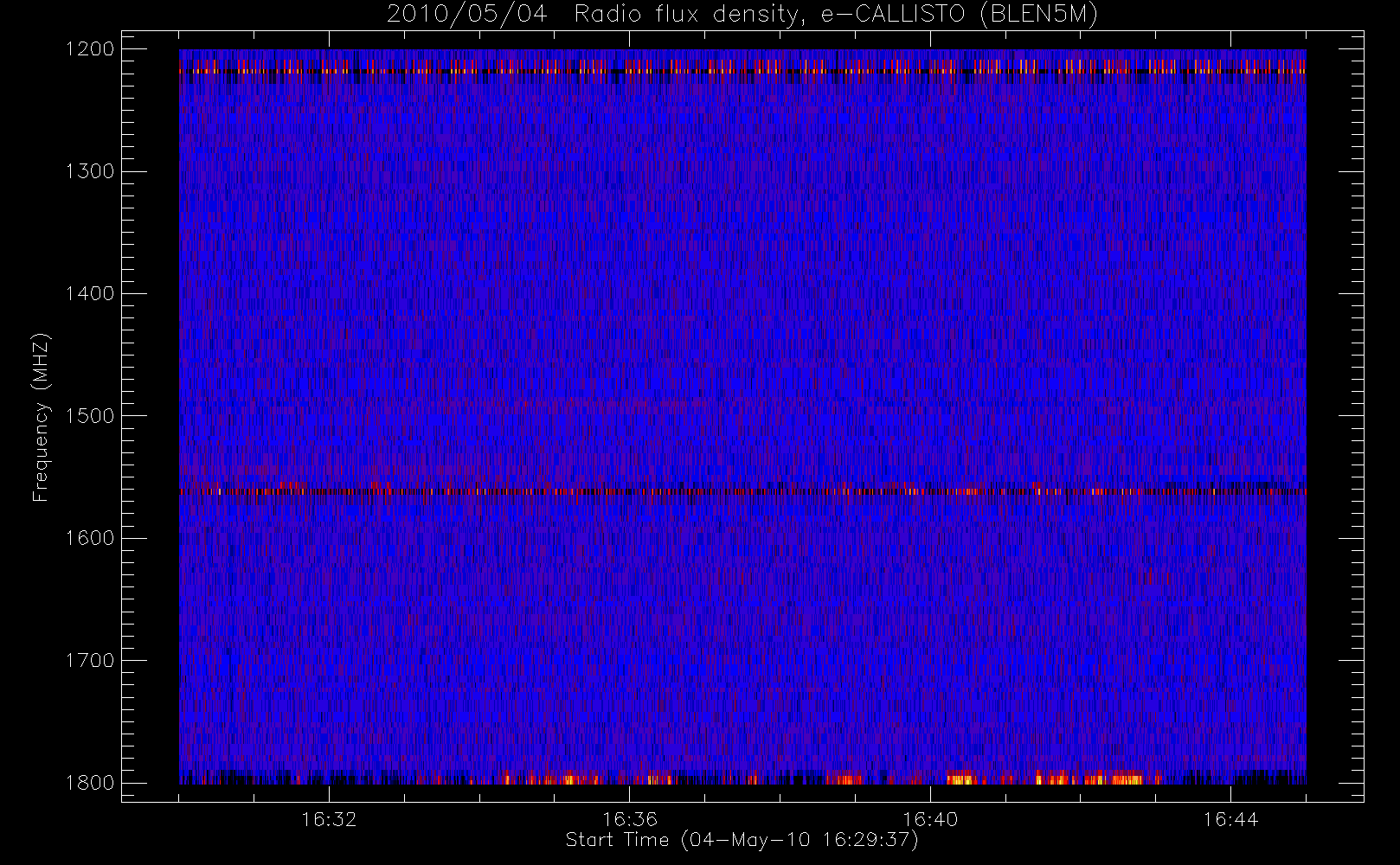
Task: Click the 16:36 time tick label
Action: [630, 819]
